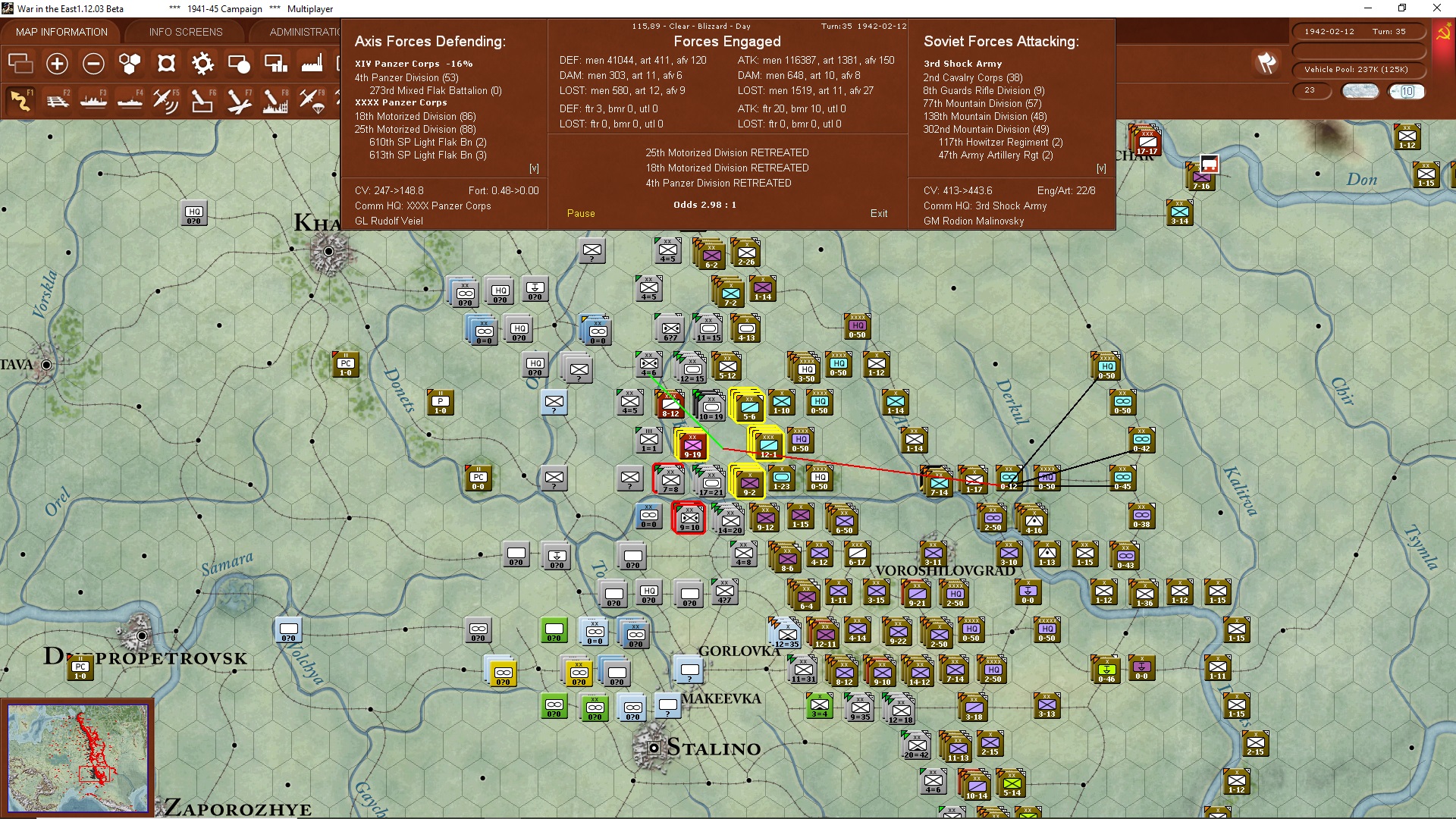
Task: Open 18th Motorized Division (86) entry
Action: coord(416,117)
